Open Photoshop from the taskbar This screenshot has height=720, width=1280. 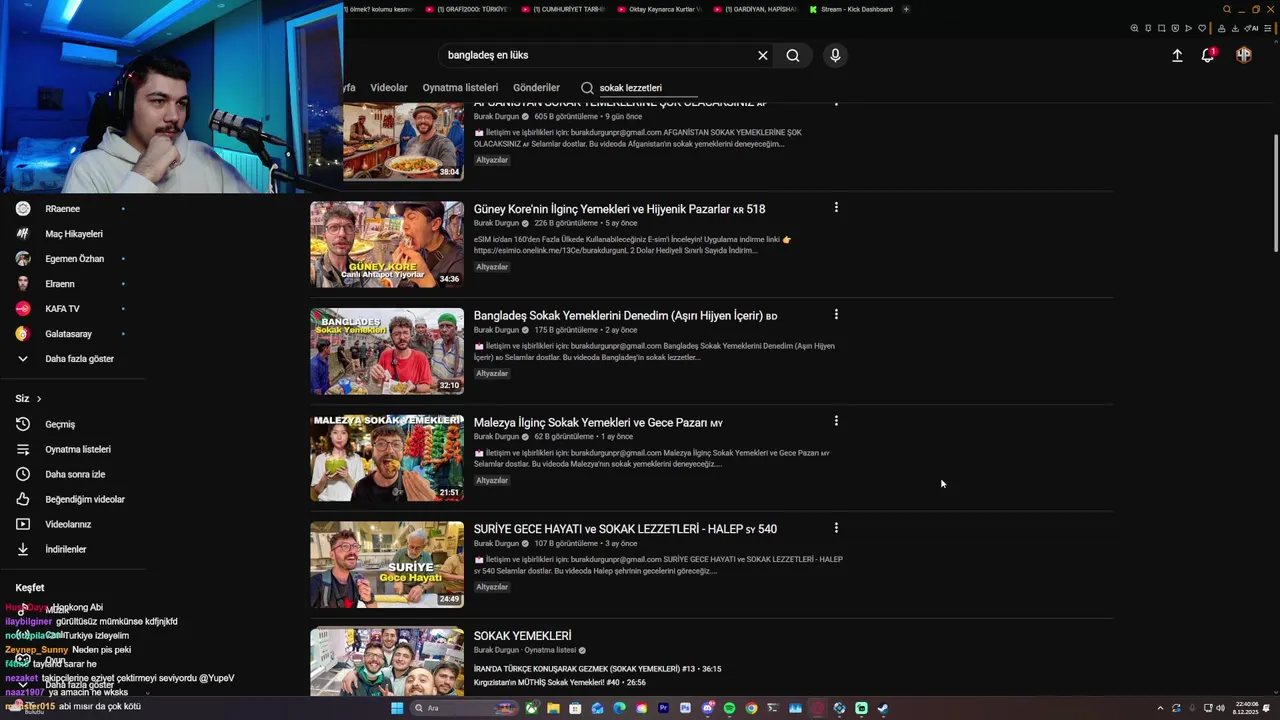(x=685, y=708)
